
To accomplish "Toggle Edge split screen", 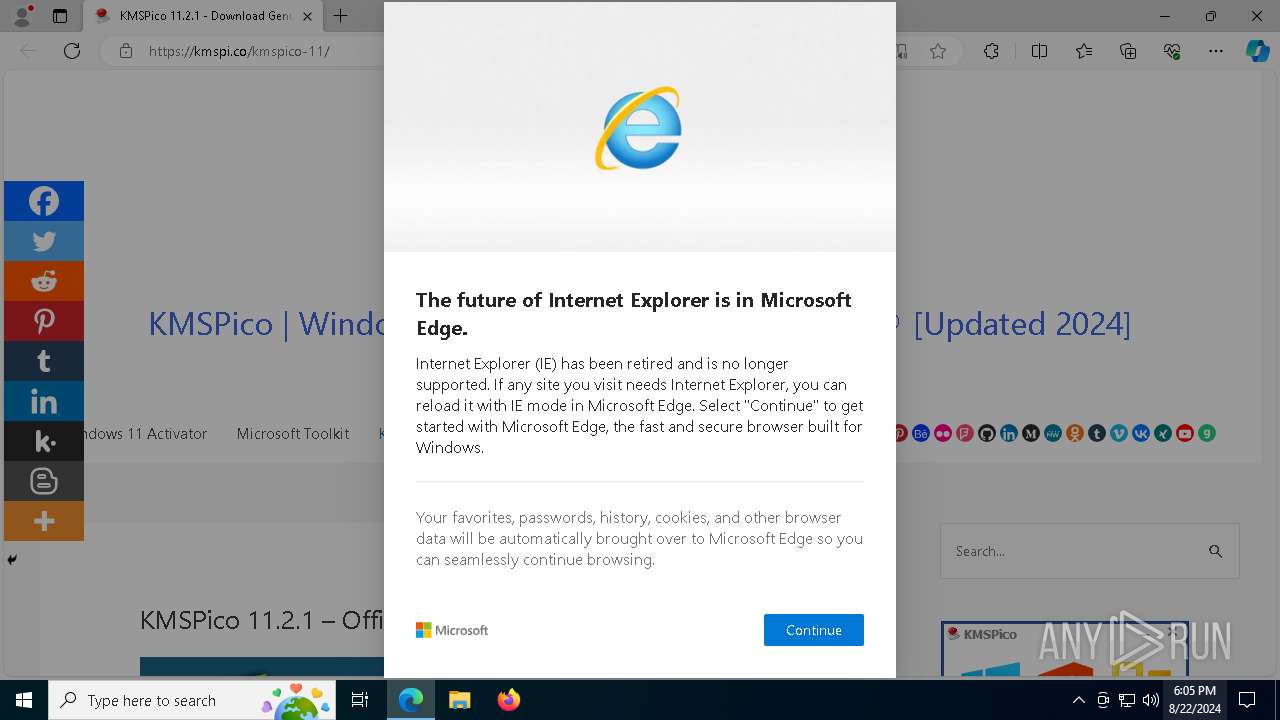I will (x=1039, y=51).
